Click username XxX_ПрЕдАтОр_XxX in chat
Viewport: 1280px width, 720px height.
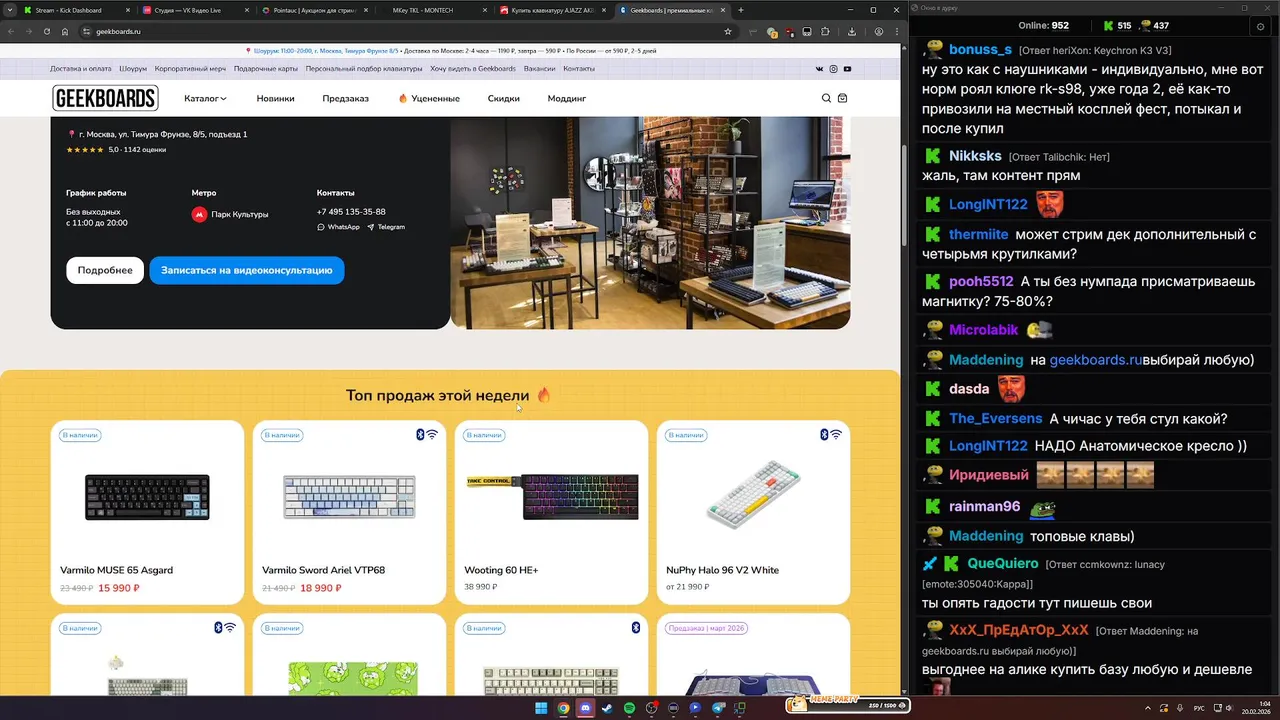point(1019,630)
